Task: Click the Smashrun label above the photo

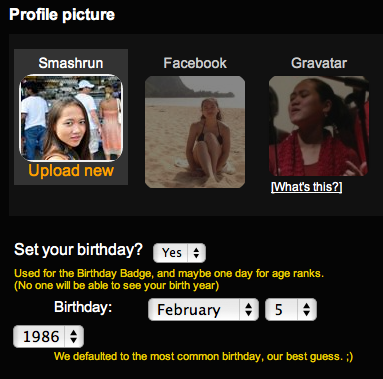Action: 71,63
